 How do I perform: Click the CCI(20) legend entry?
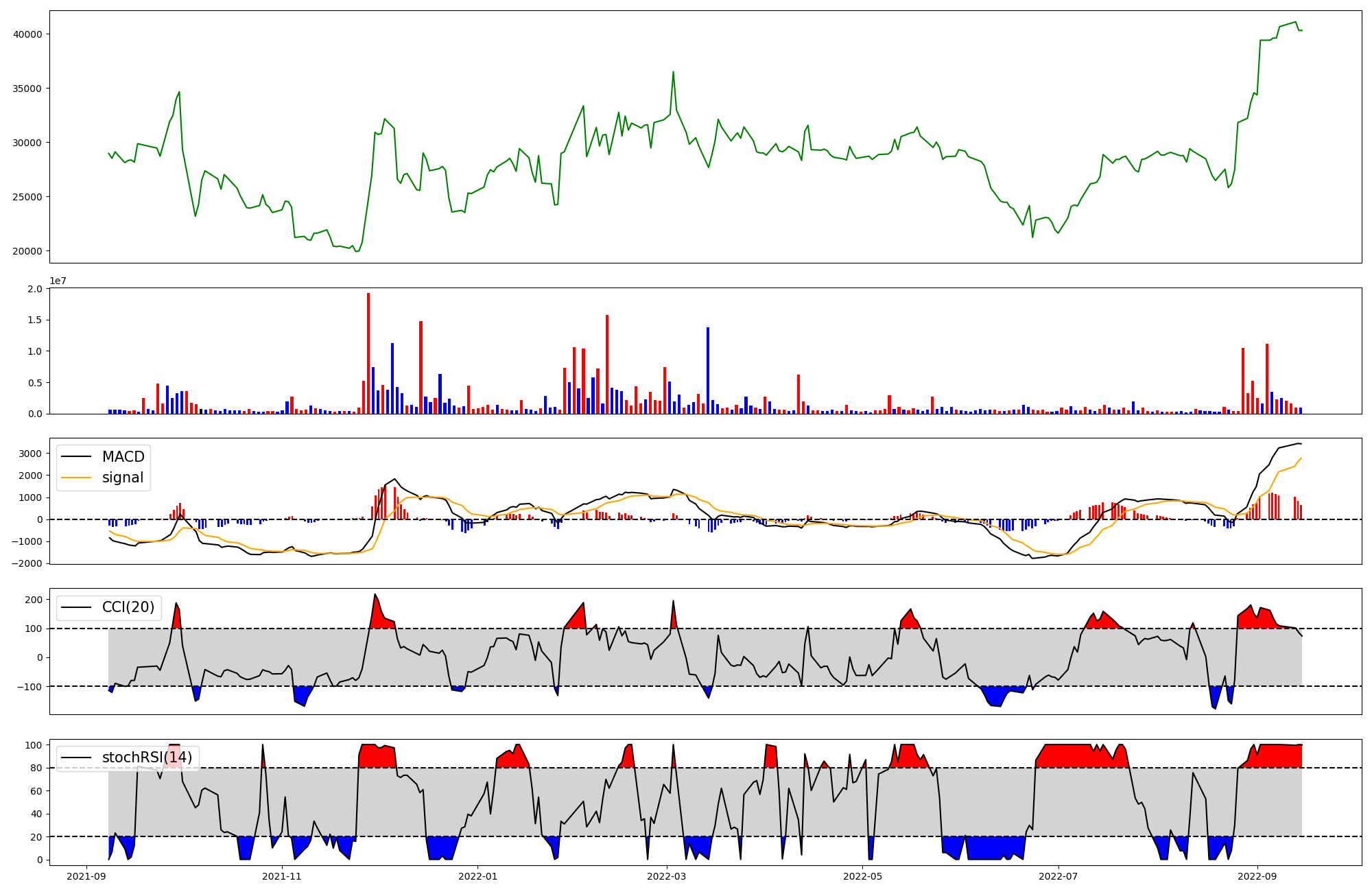coord(128,607)
